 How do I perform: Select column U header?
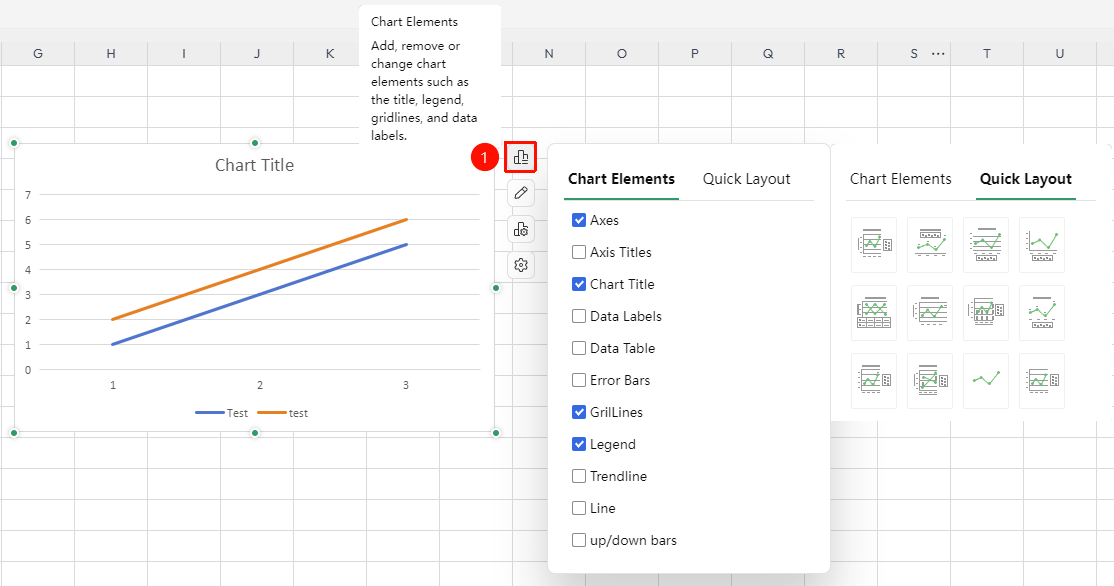[x=1060, y=54]
